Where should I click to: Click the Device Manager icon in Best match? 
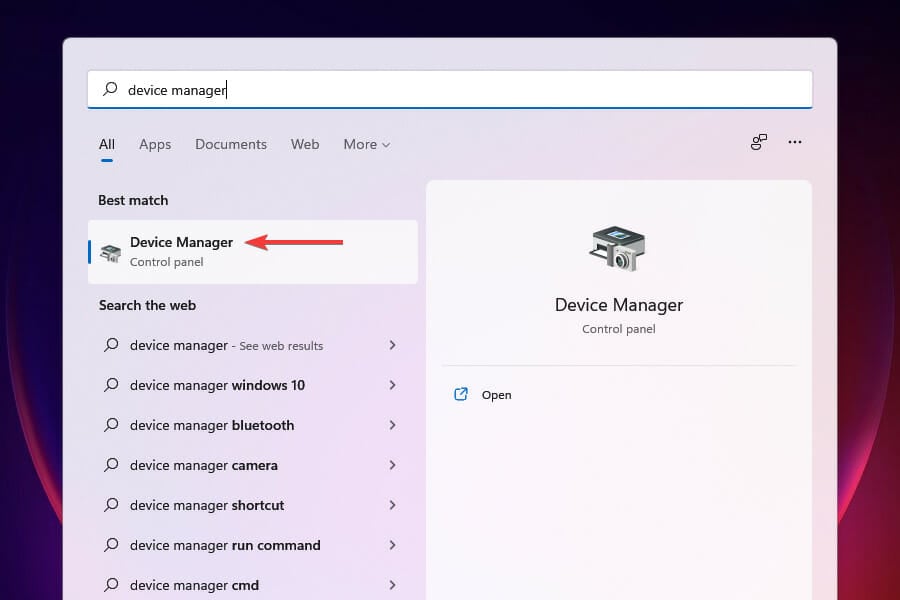pos(111,253)
